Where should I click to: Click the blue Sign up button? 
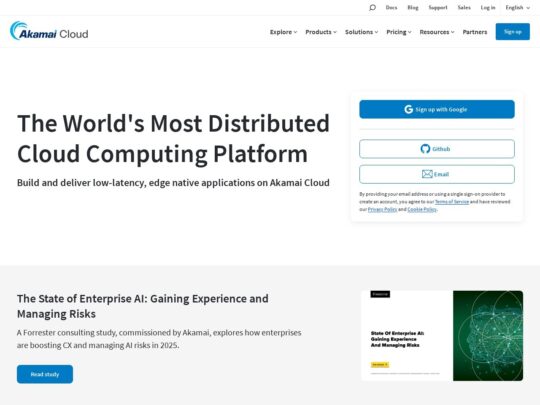coord(512,32)
